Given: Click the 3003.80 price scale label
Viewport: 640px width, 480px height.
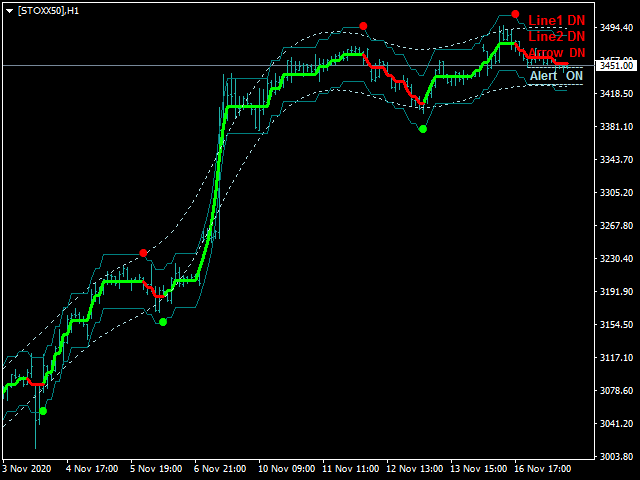Looking at the screenshot, I should tap(616, 457).
